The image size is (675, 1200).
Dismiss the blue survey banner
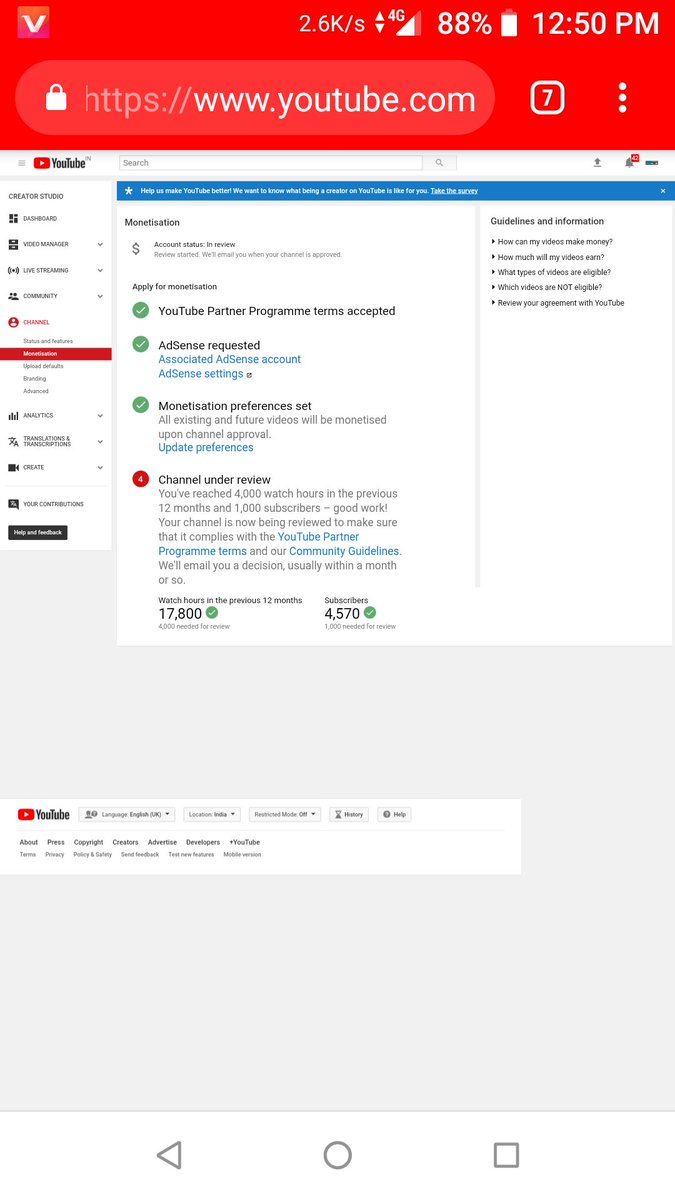(x=662, y=191)
